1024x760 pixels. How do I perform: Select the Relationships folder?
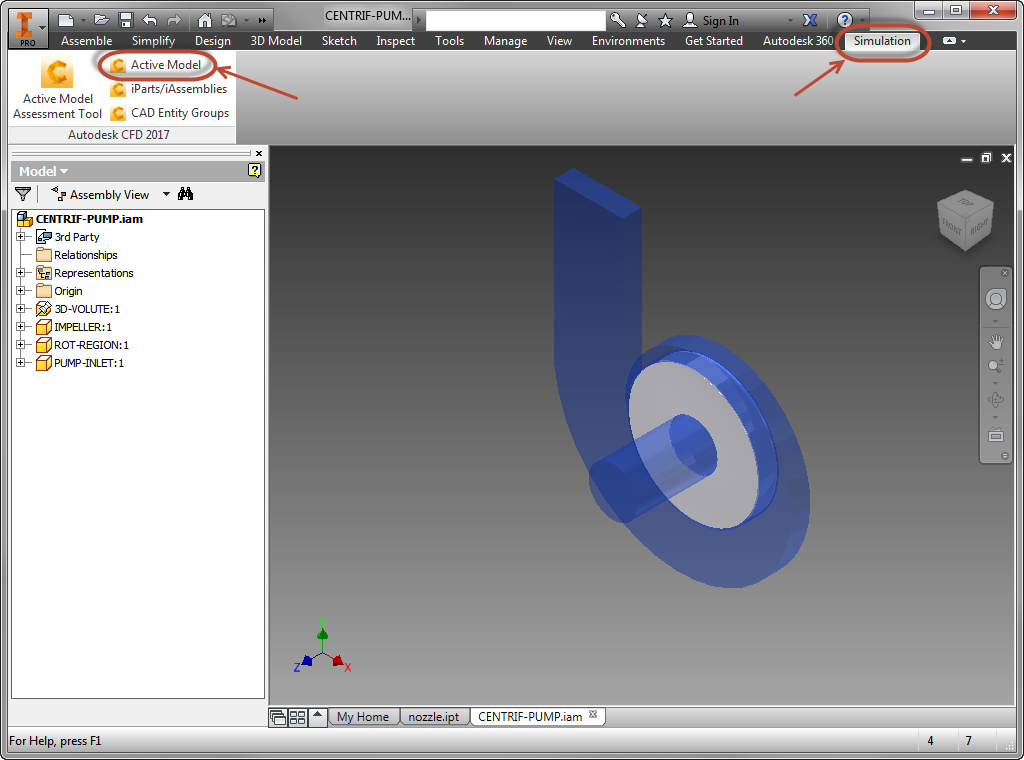pyautogui.click(x=86, y=255)
